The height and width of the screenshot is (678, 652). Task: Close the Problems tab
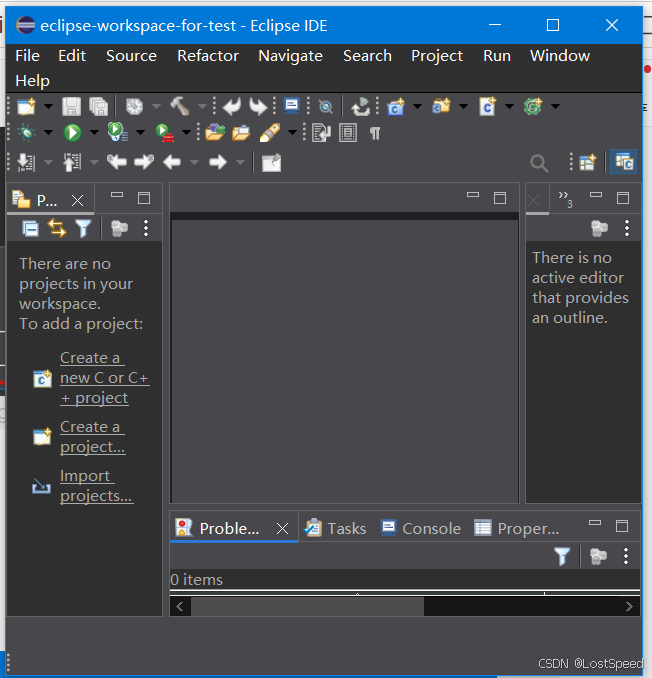282,528
